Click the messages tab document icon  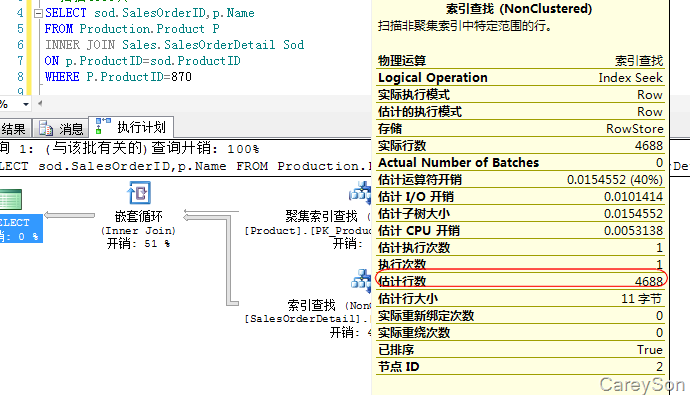pyautogui.click(x=46, y=128)
